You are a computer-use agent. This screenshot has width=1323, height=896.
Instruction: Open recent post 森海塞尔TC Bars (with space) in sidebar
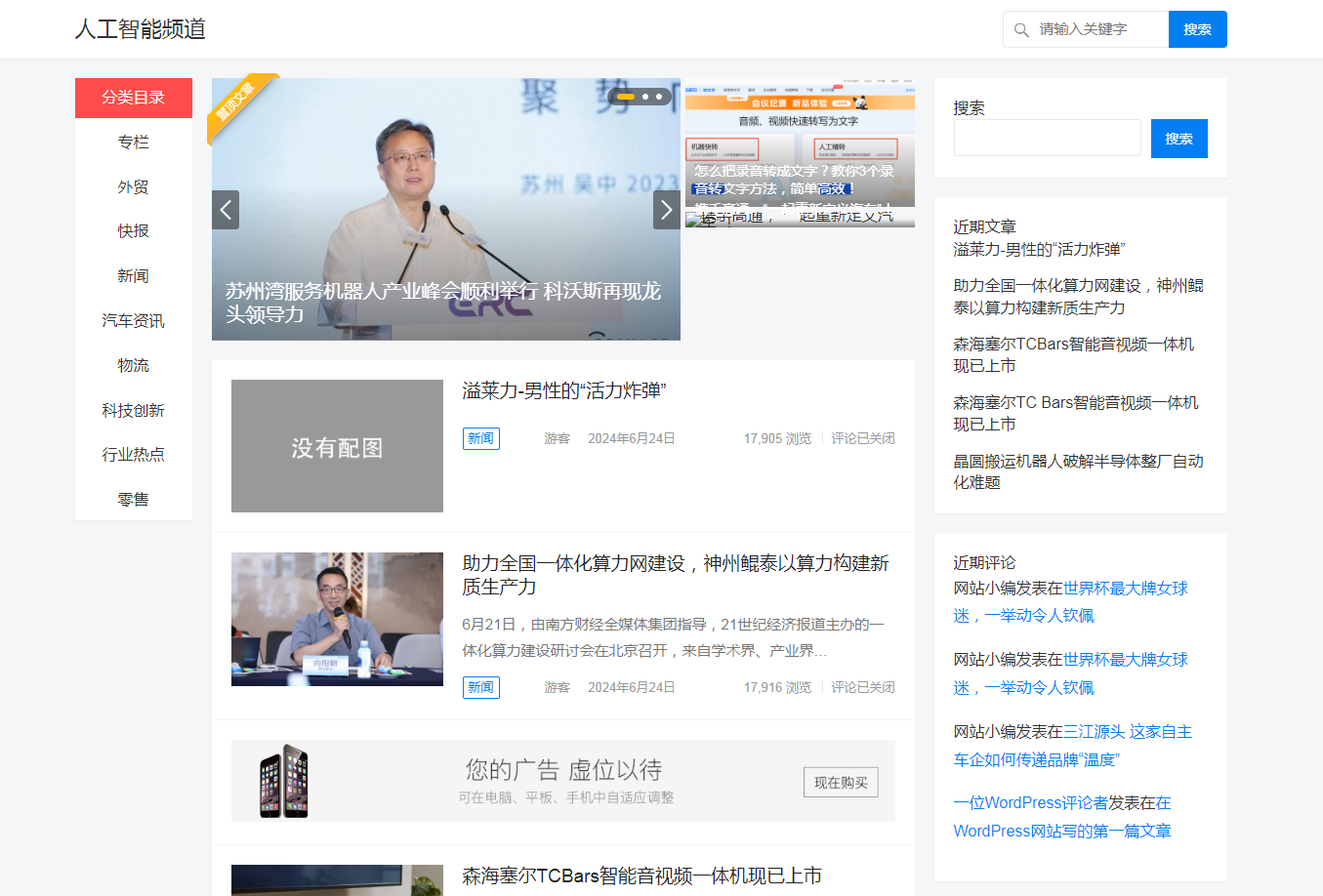click(x=1076, y=414)
